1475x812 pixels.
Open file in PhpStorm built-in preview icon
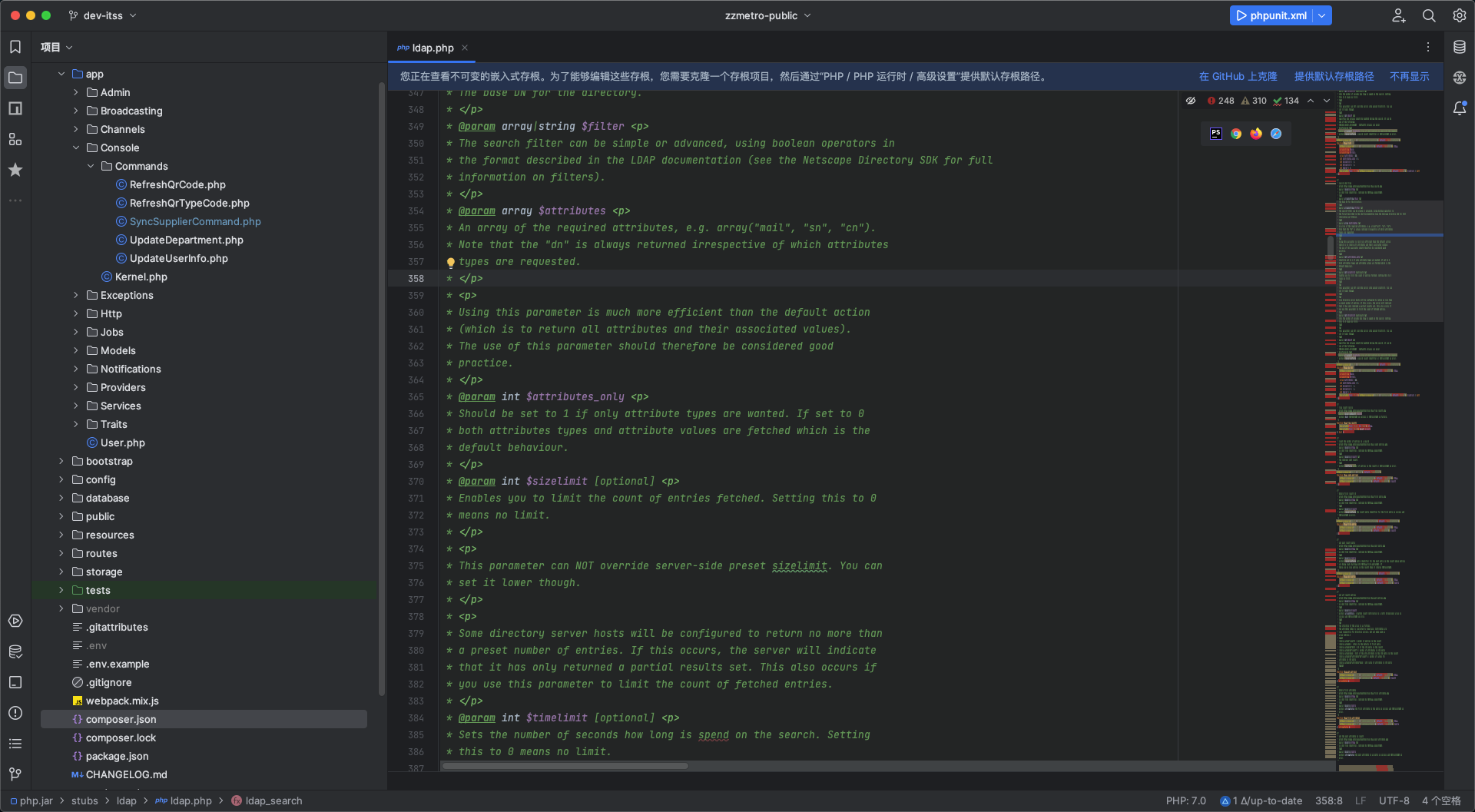1216,134
